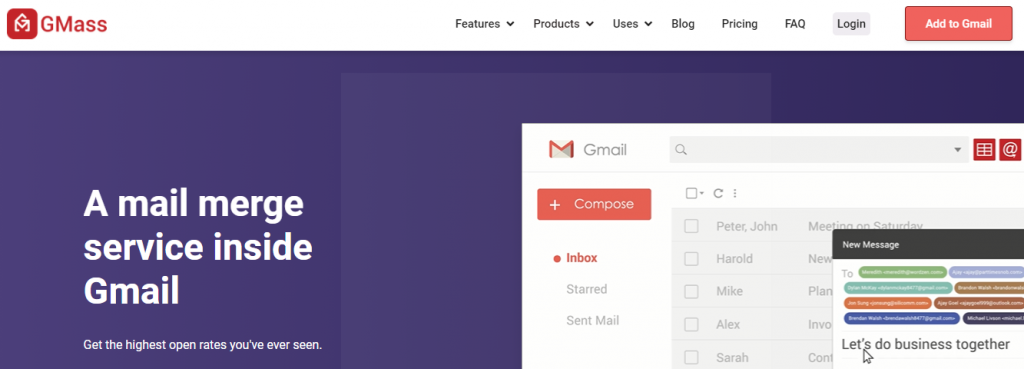Check the Harold email checkbox

pos(691,259)
